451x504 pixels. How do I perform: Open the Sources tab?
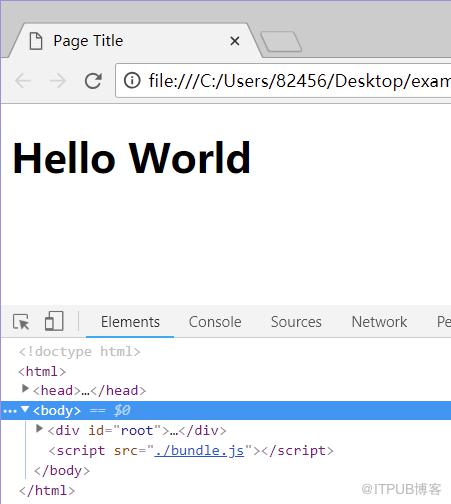(x=296, y=322)
